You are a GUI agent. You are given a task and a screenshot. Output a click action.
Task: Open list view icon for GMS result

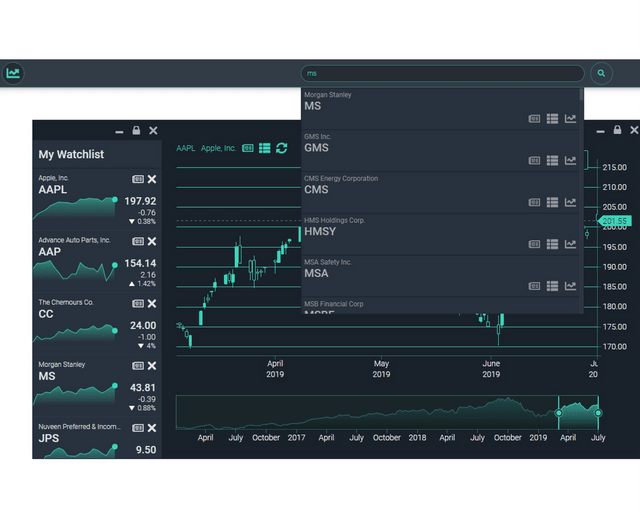[552, 161]
